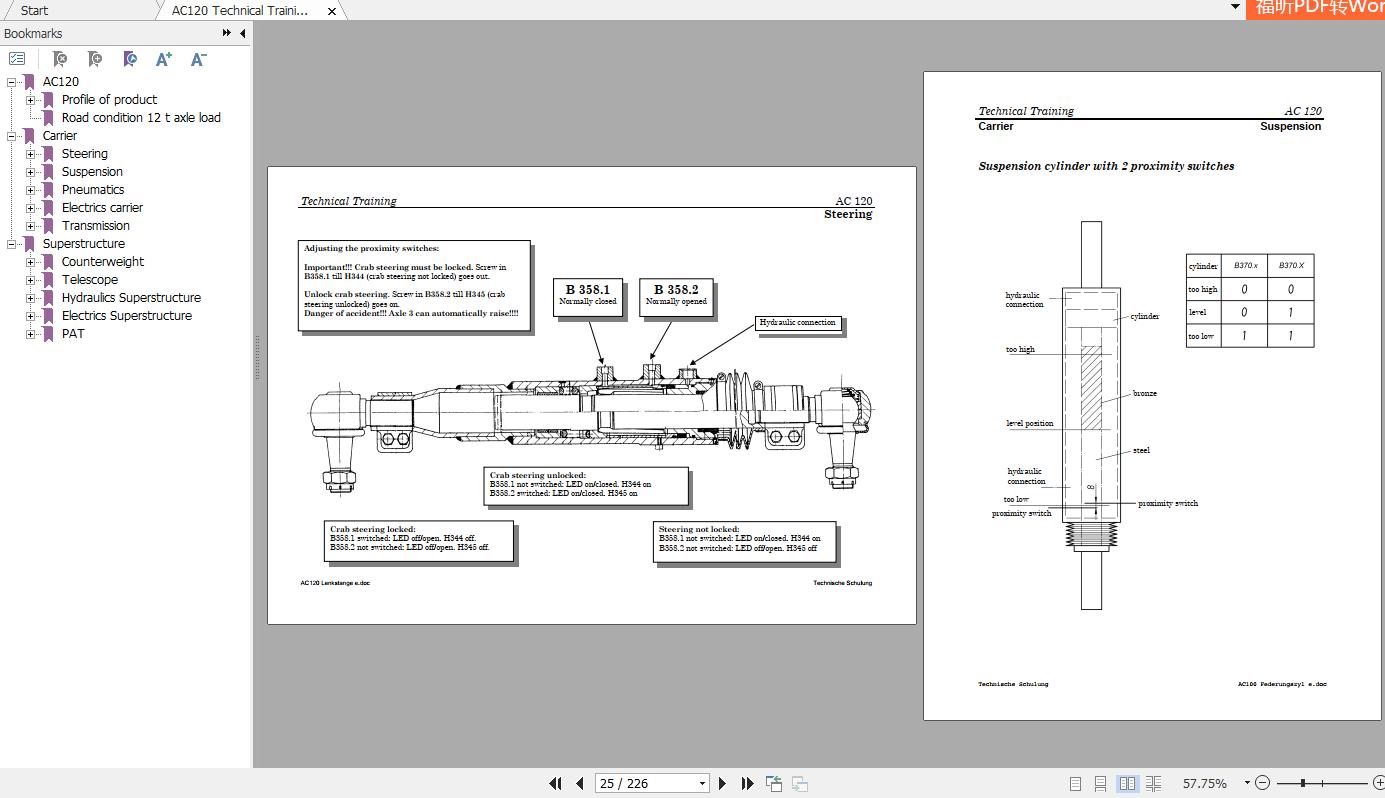Increase bookmark text size with A+ icon
Screen dimensions: 1385x798
[x=163, y=59]
